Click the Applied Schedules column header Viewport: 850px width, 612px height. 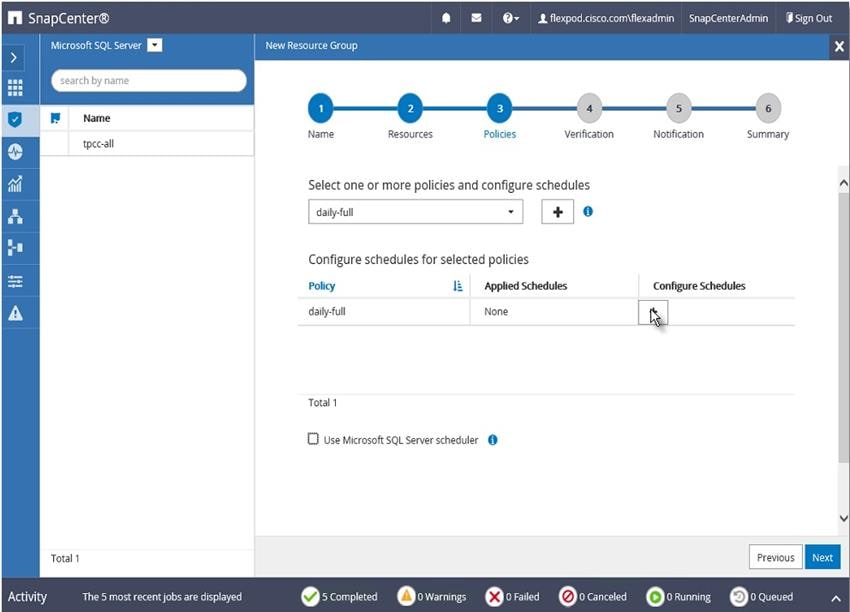point(525,286)
